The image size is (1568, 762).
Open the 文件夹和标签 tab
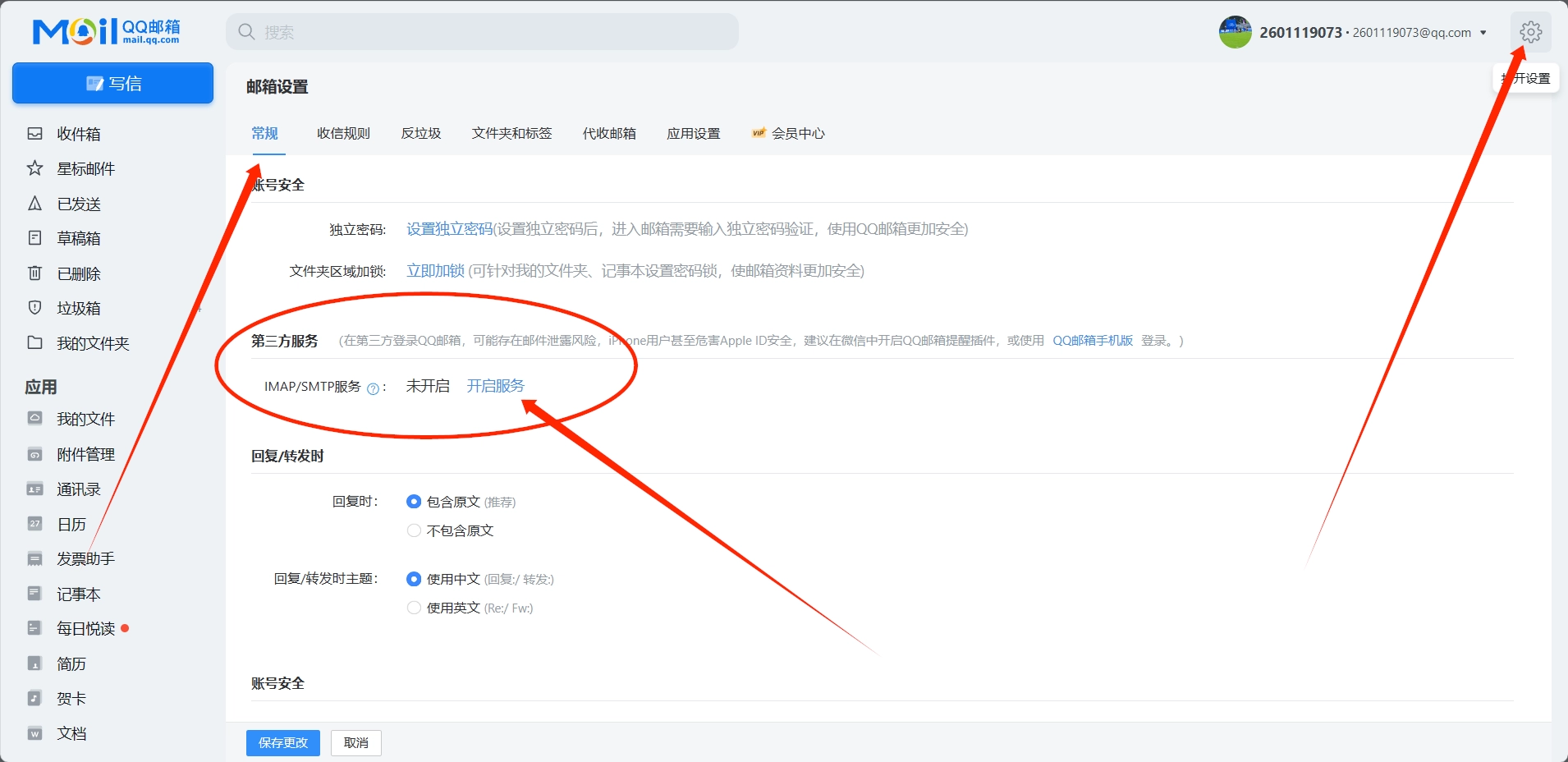511,133
